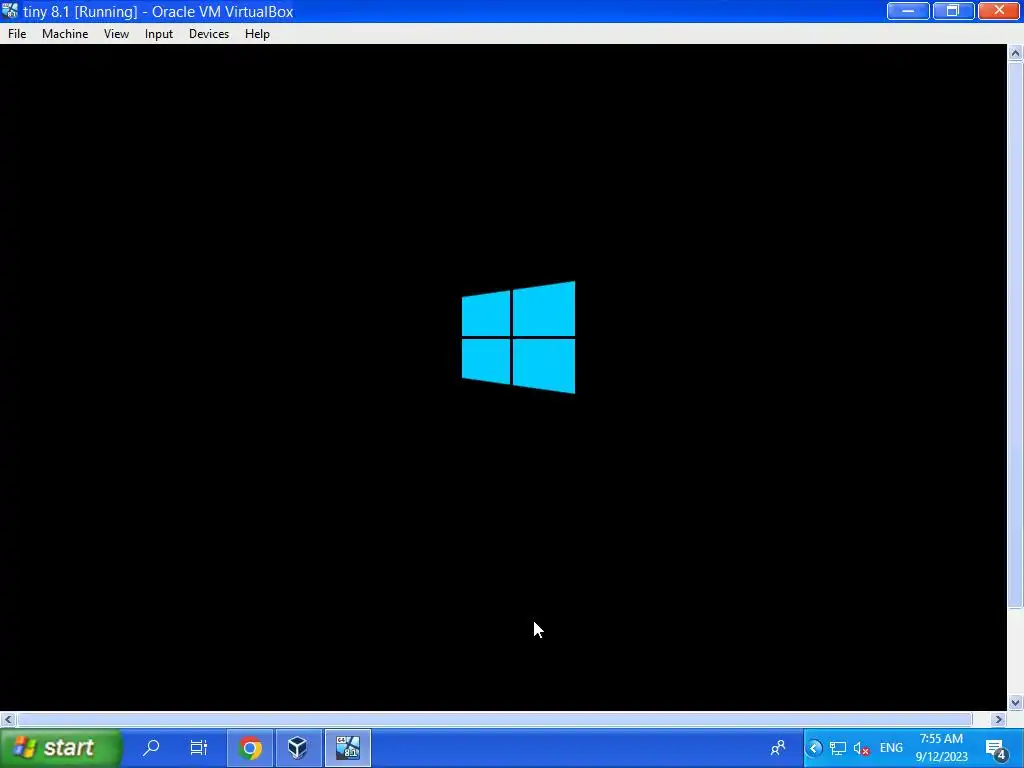The image size is (1024, 768).
Task: Switch input language via ENG indicator
Action: (x=891, y=748)
